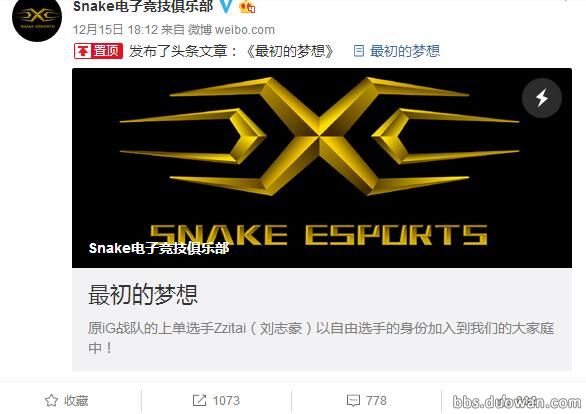
Task: Click the Snake电子竞技俱乐部 caption on banner
Action: click(x=159, y=248)
